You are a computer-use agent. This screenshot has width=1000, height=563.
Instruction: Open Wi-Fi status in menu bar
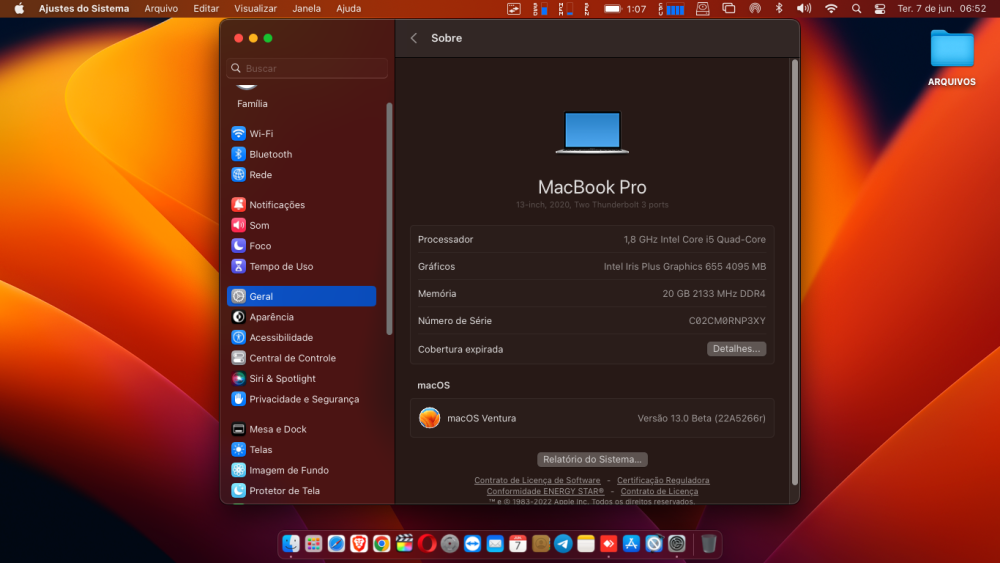830,8
